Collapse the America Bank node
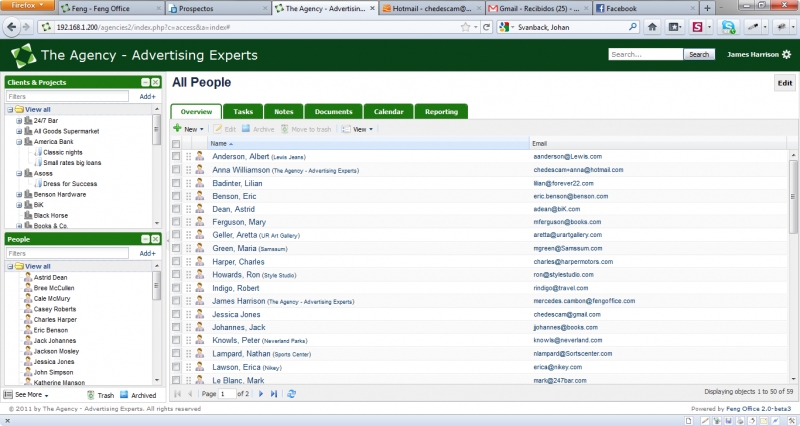The width and height of the screenshot is (800, 426). (19, 142)
